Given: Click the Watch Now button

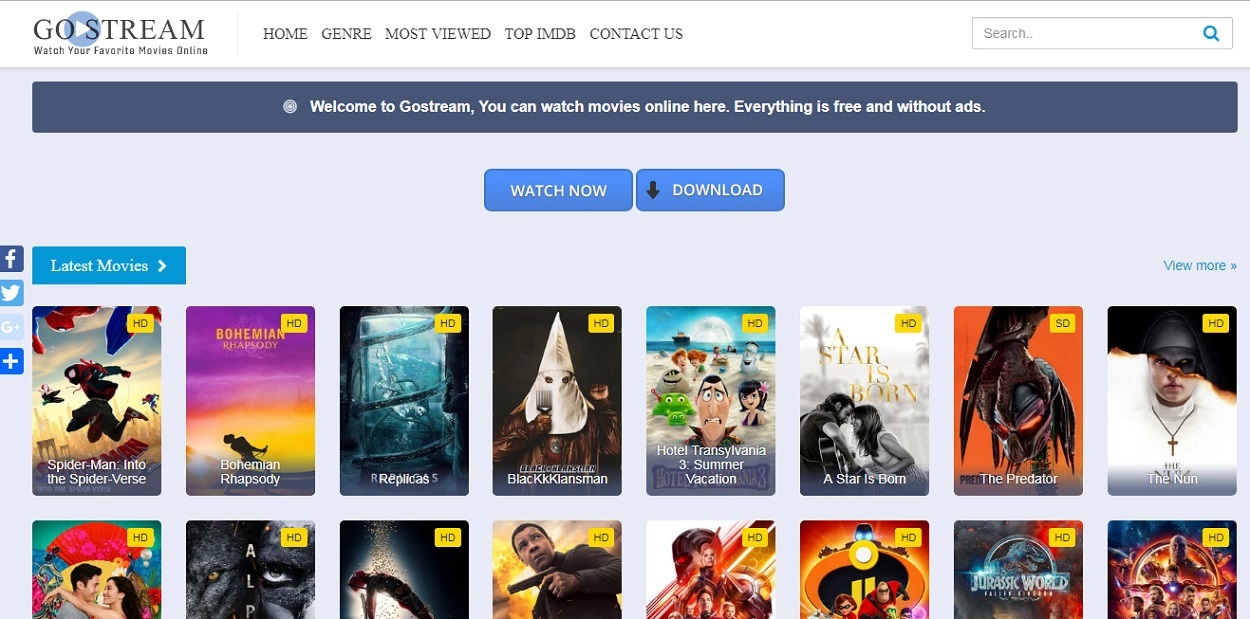Looking at the screenshot, I should tap(558, 190).
